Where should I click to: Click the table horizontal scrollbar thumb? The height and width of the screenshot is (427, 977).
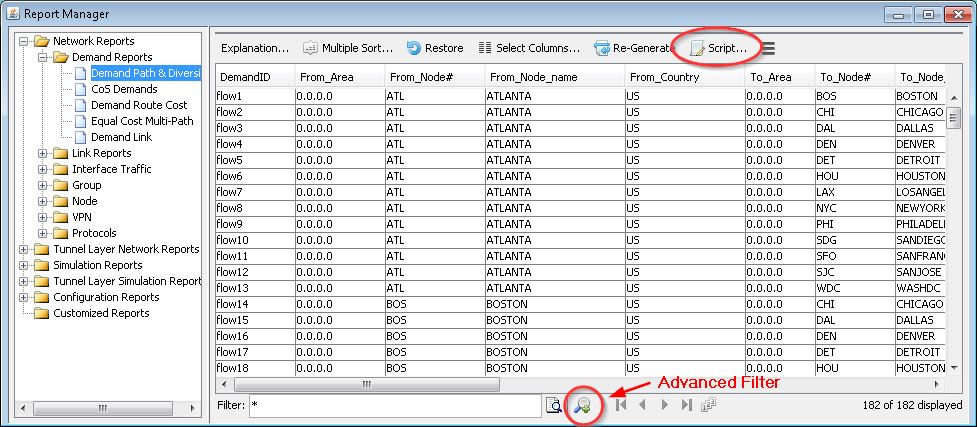(366, 385)
